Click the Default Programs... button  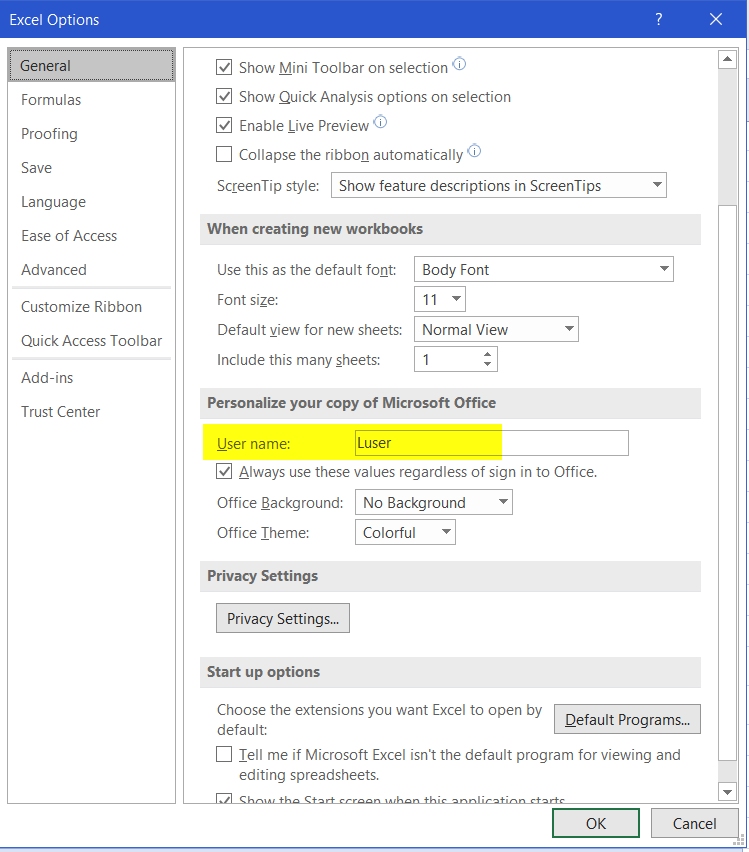pyautogui.click(x=627, y=719)
